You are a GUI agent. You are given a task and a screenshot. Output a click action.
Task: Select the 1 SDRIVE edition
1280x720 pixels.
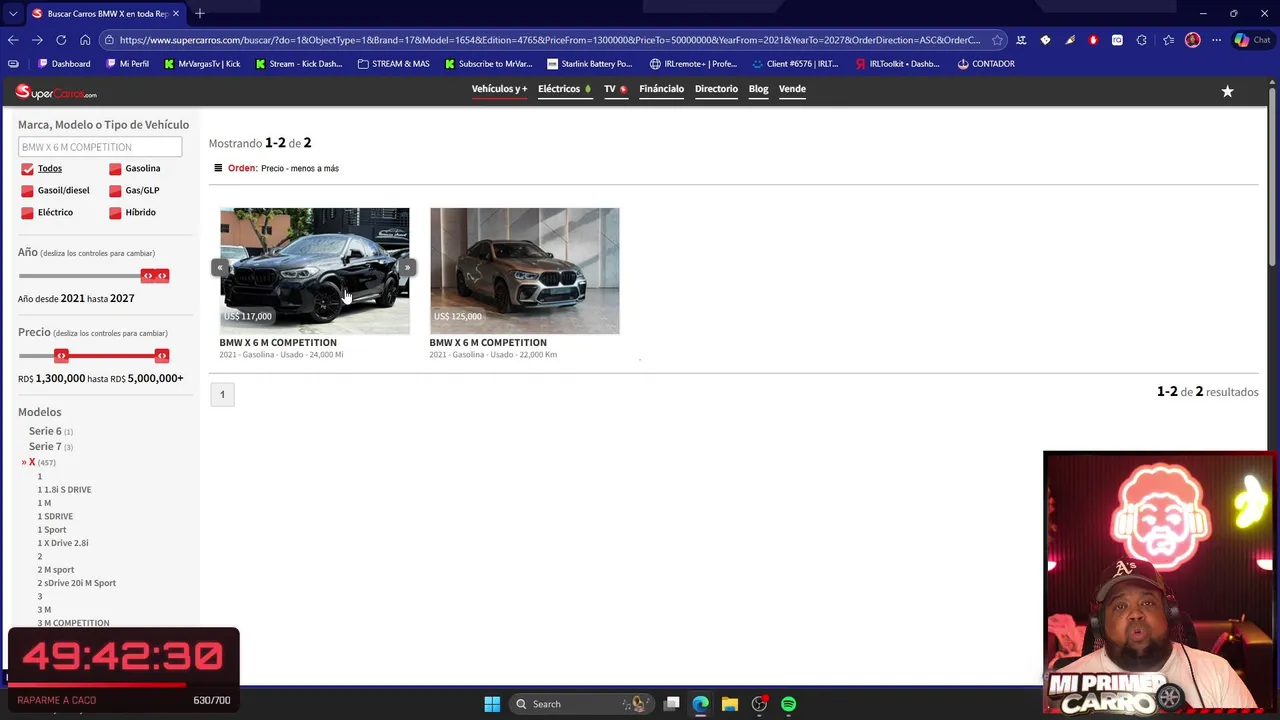[55, 517]
